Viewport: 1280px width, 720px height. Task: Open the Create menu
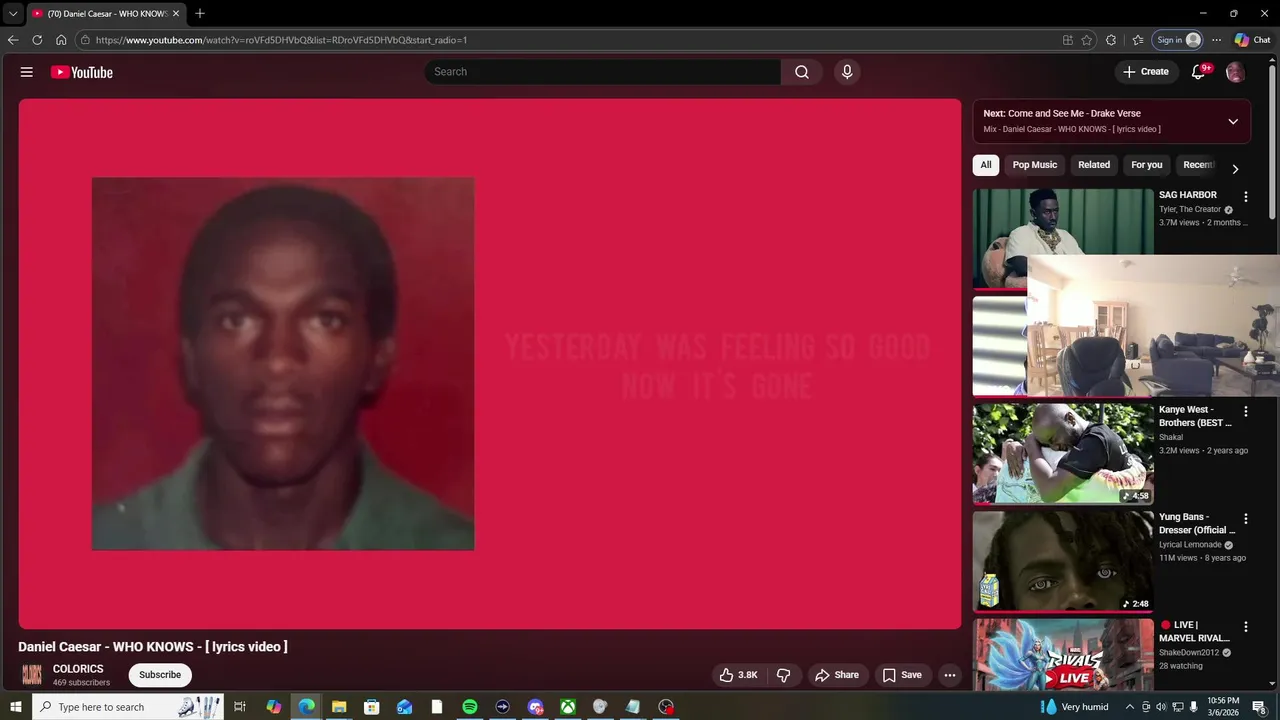(1146, 72)
